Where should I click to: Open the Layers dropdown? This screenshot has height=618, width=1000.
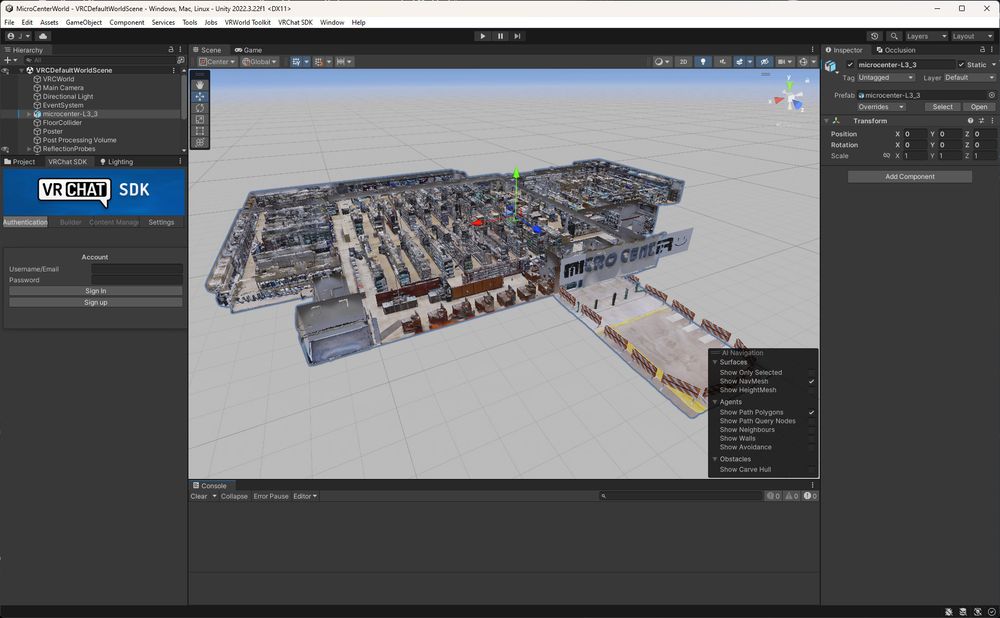[x=926, y=36]
